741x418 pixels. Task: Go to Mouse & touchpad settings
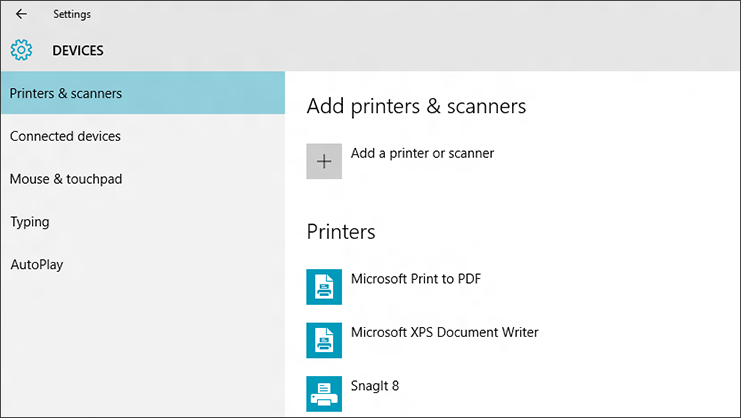(66, 179)
